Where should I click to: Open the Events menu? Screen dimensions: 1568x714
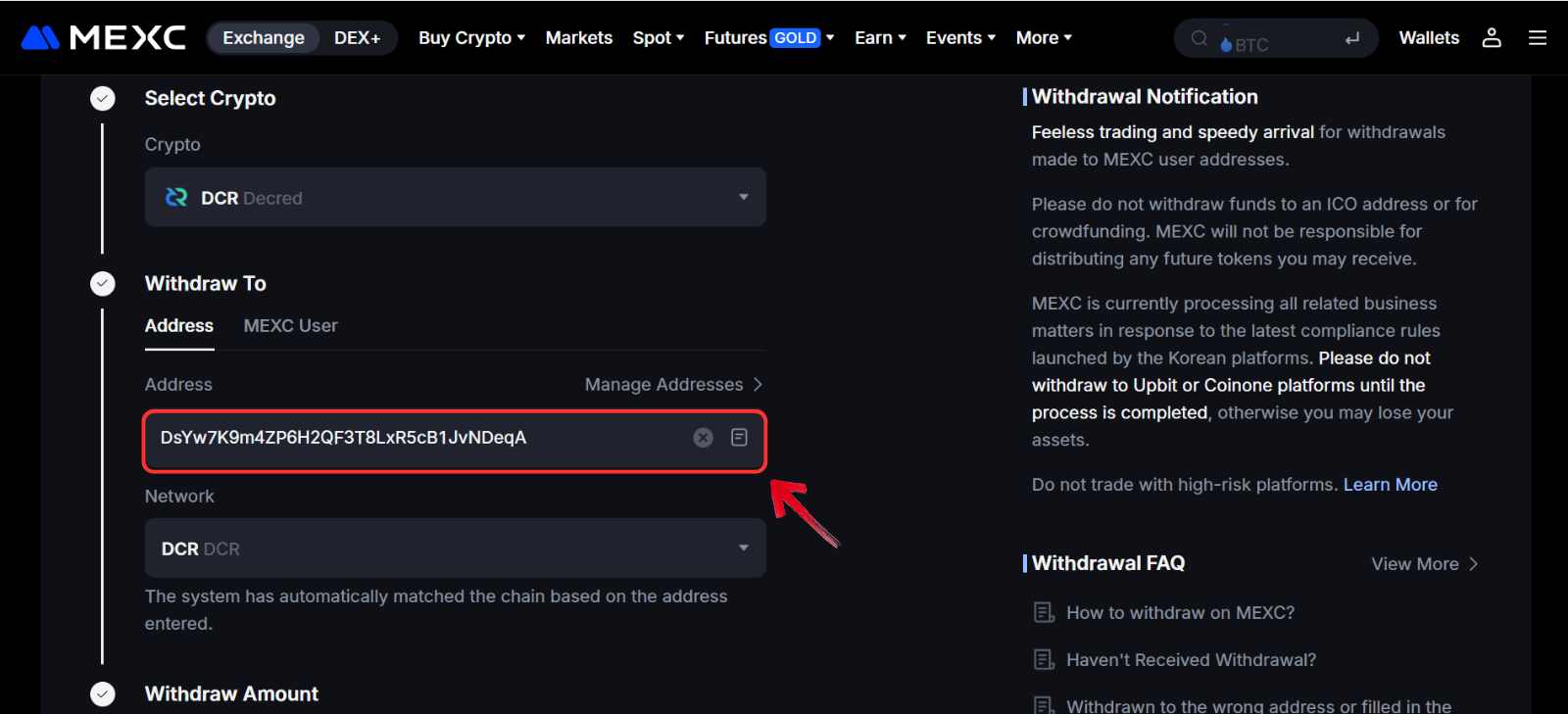pyautogui.click(x=960, y=37)
